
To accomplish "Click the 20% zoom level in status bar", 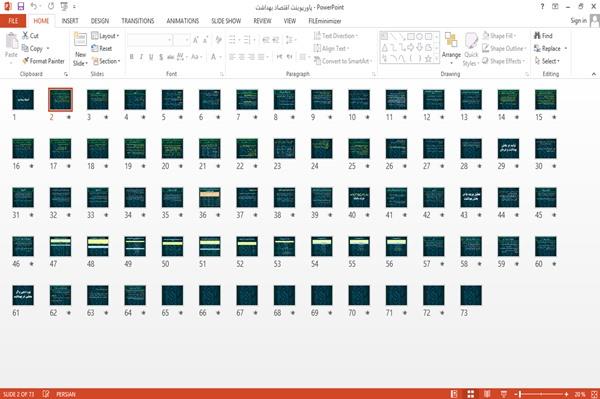I will tap(580, 394).
